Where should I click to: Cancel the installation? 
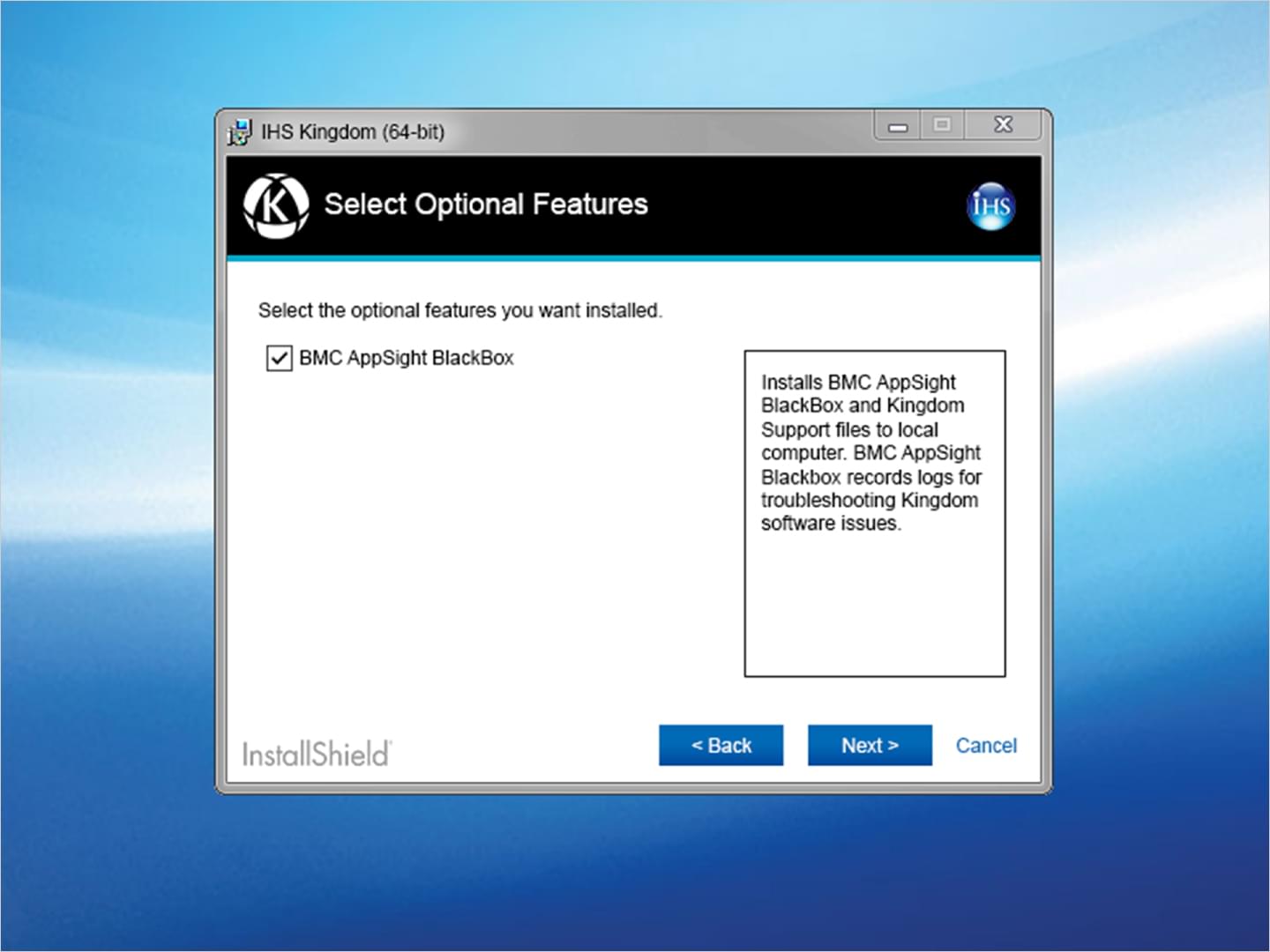click(x=986, y=746)
